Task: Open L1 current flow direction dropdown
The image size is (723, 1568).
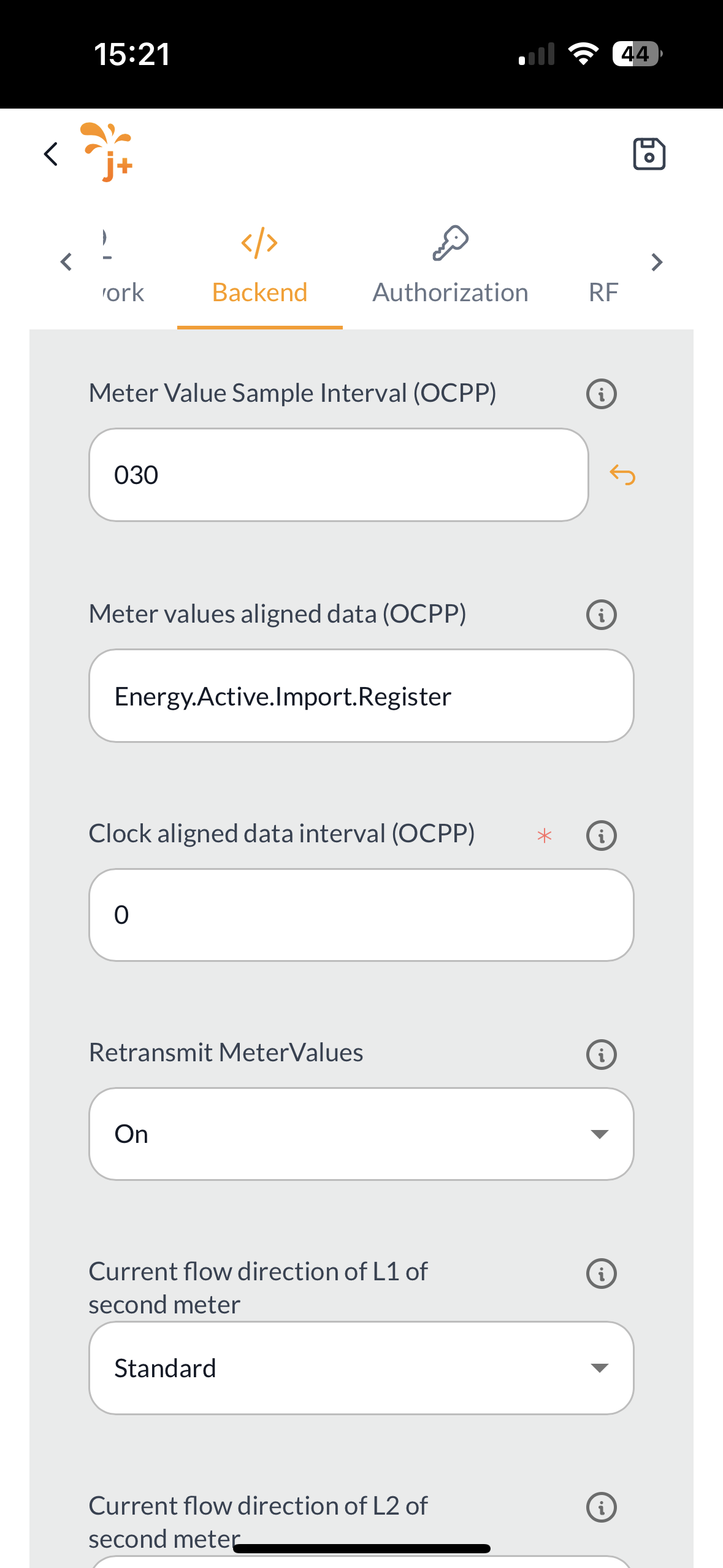Action: 361,1369
